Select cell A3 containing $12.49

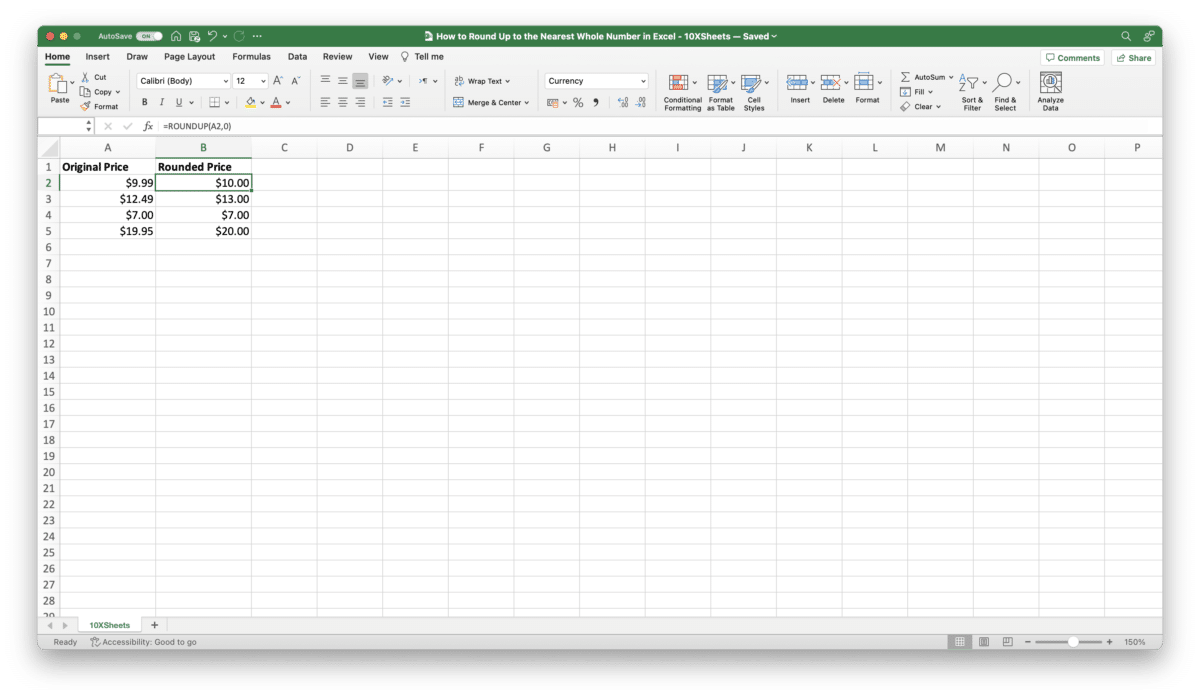[108, 198]
